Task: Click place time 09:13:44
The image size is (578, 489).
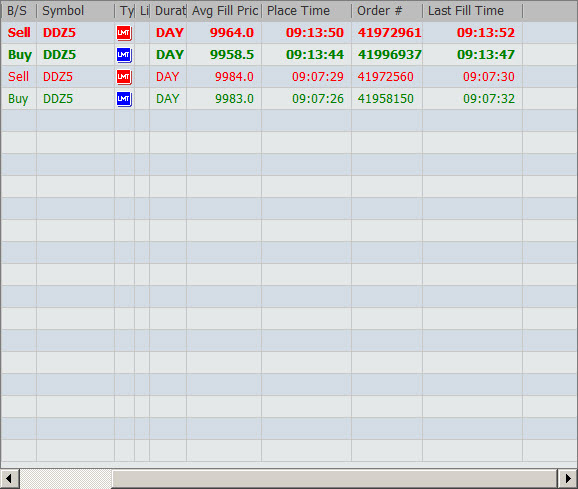Action: coord(315,55)
